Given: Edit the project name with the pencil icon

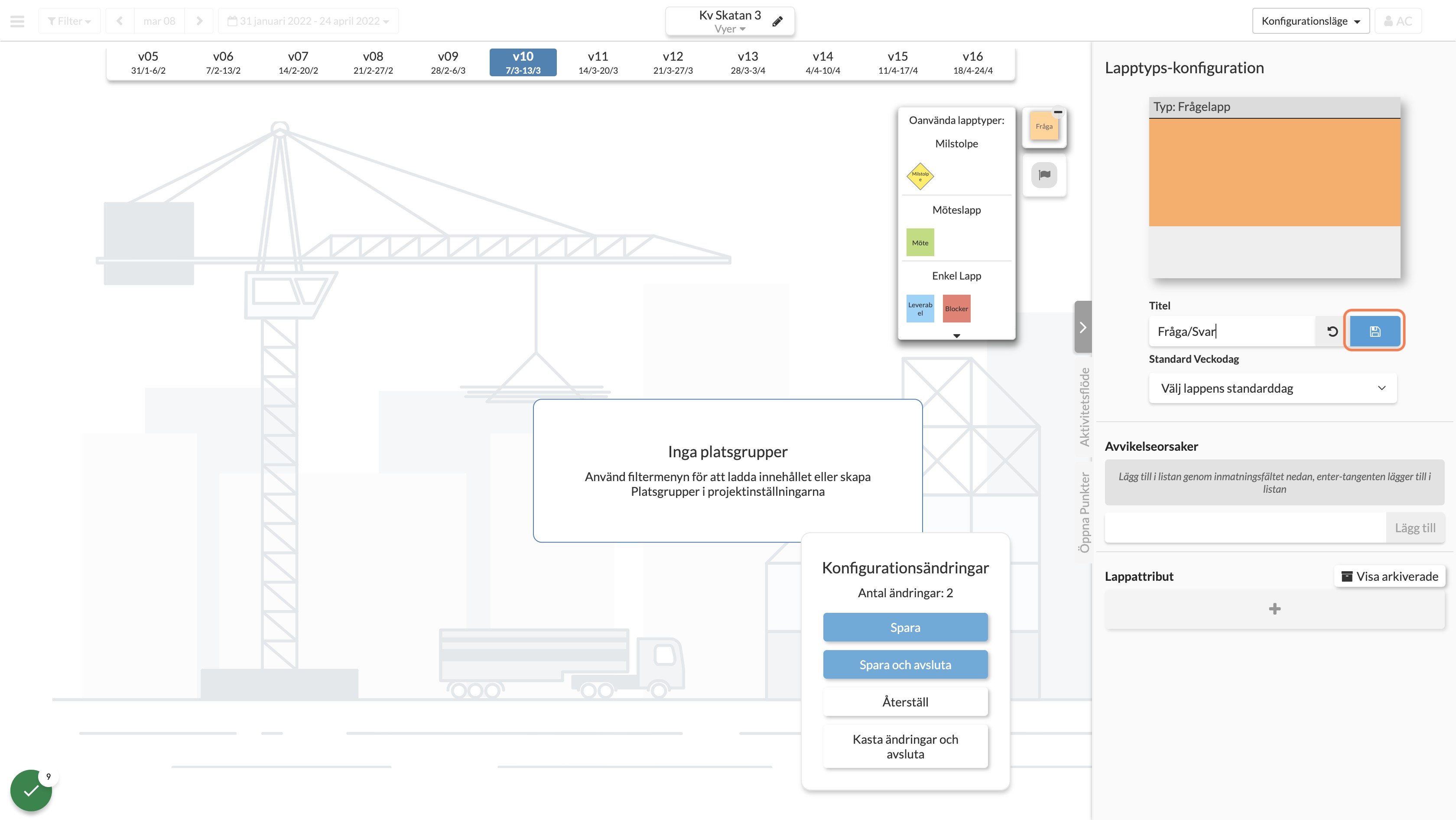Looking at the screenshot, I should click(778, 22).
